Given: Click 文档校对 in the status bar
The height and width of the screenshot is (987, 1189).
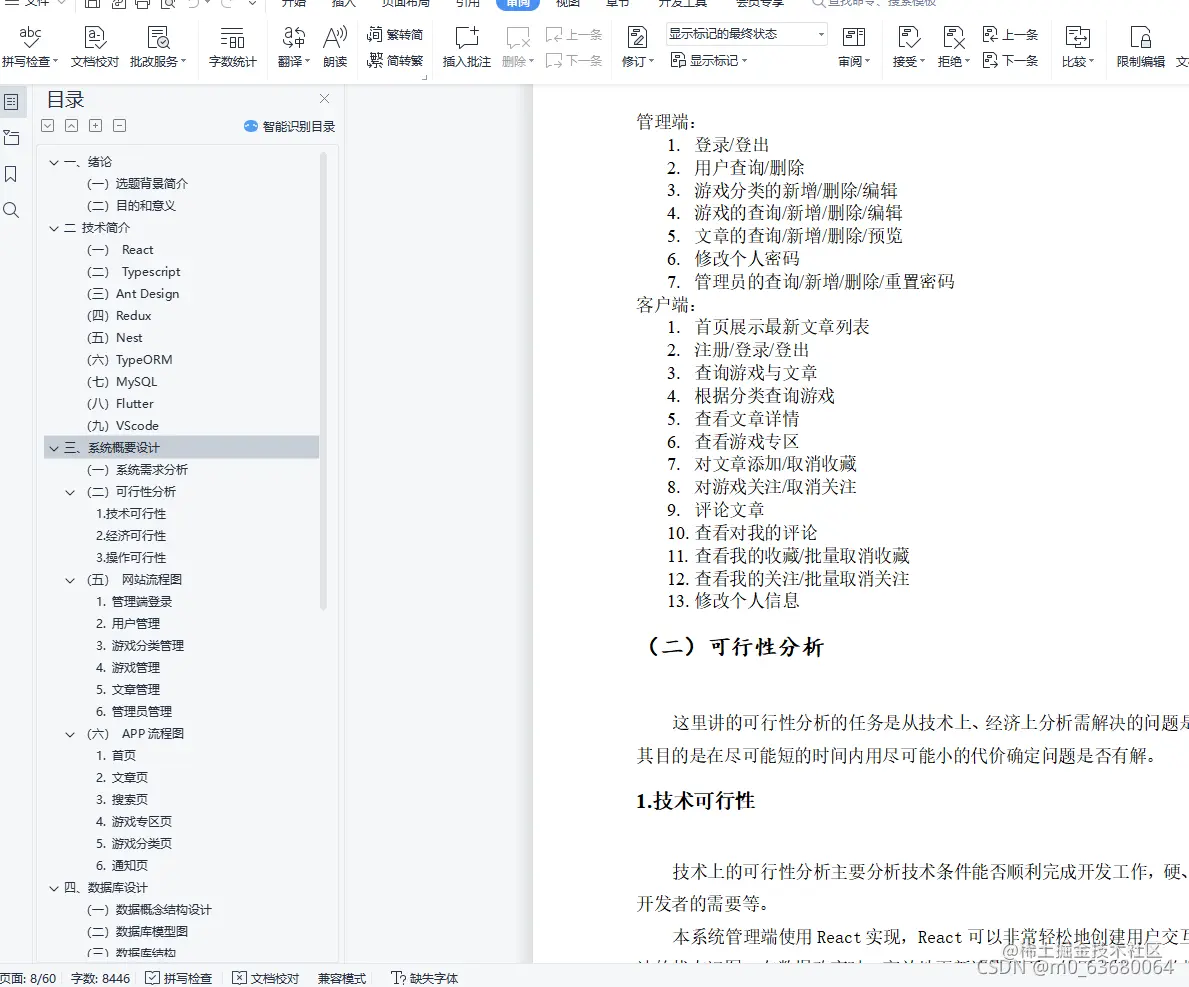Looking at the screenshot, I should point(265,978).
